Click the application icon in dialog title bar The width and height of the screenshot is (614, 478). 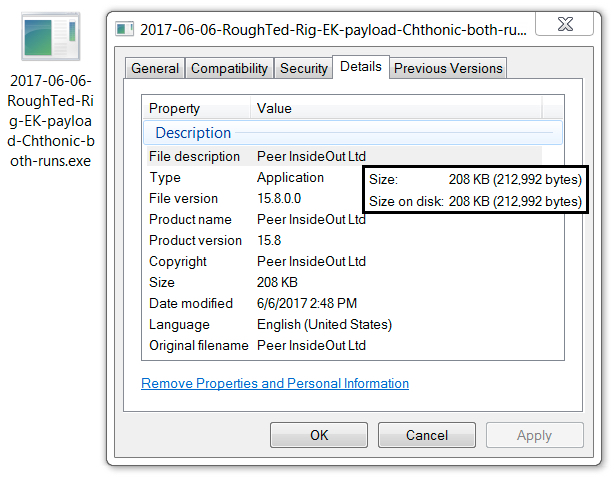(x=125, y=29)
